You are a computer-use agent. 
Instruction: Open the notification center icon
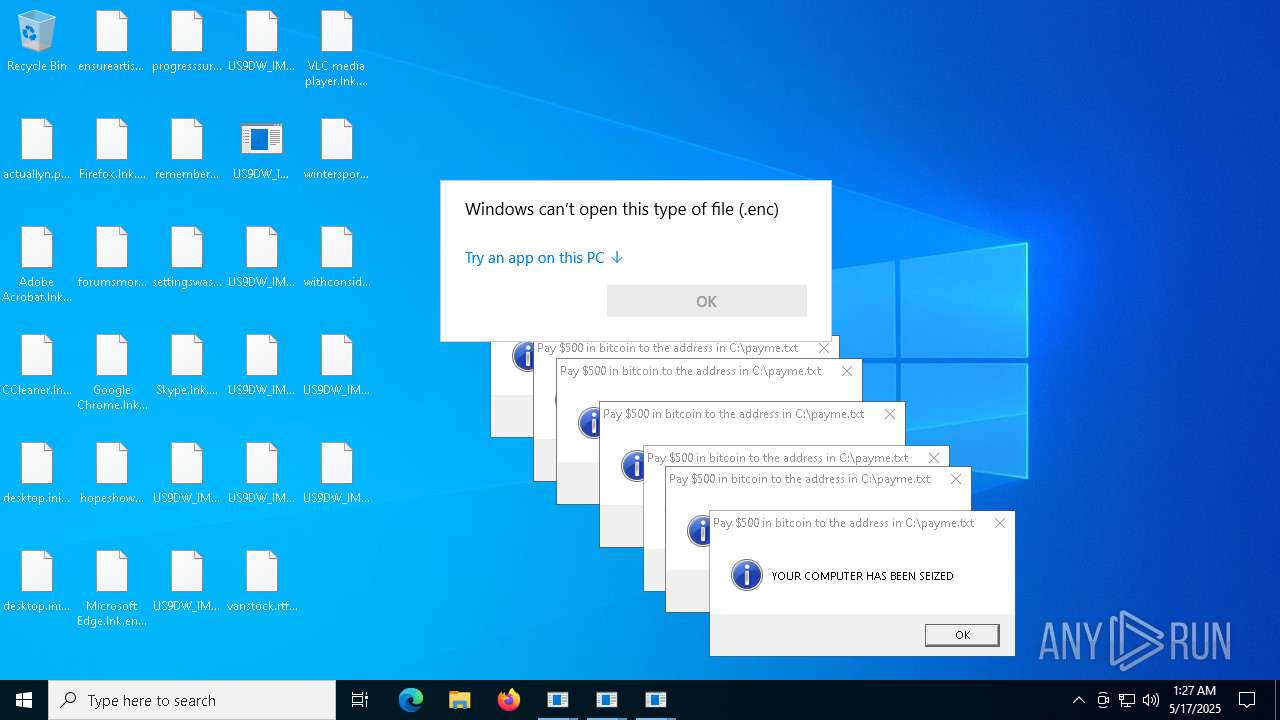tap(1247, 700)
